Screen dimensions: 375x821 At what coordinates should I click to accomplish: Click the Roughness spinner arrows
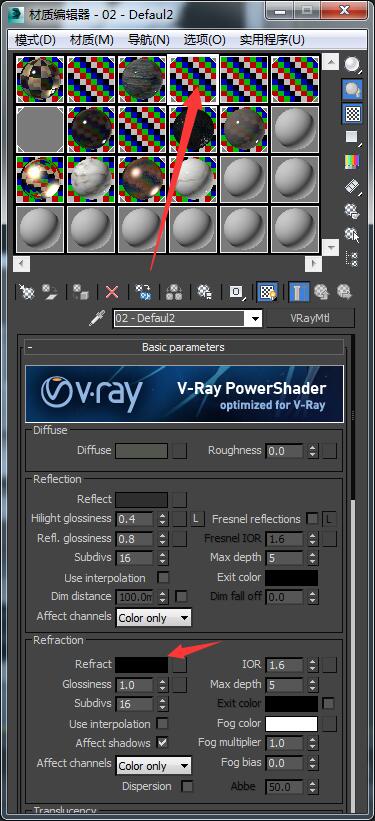[313, 450]
